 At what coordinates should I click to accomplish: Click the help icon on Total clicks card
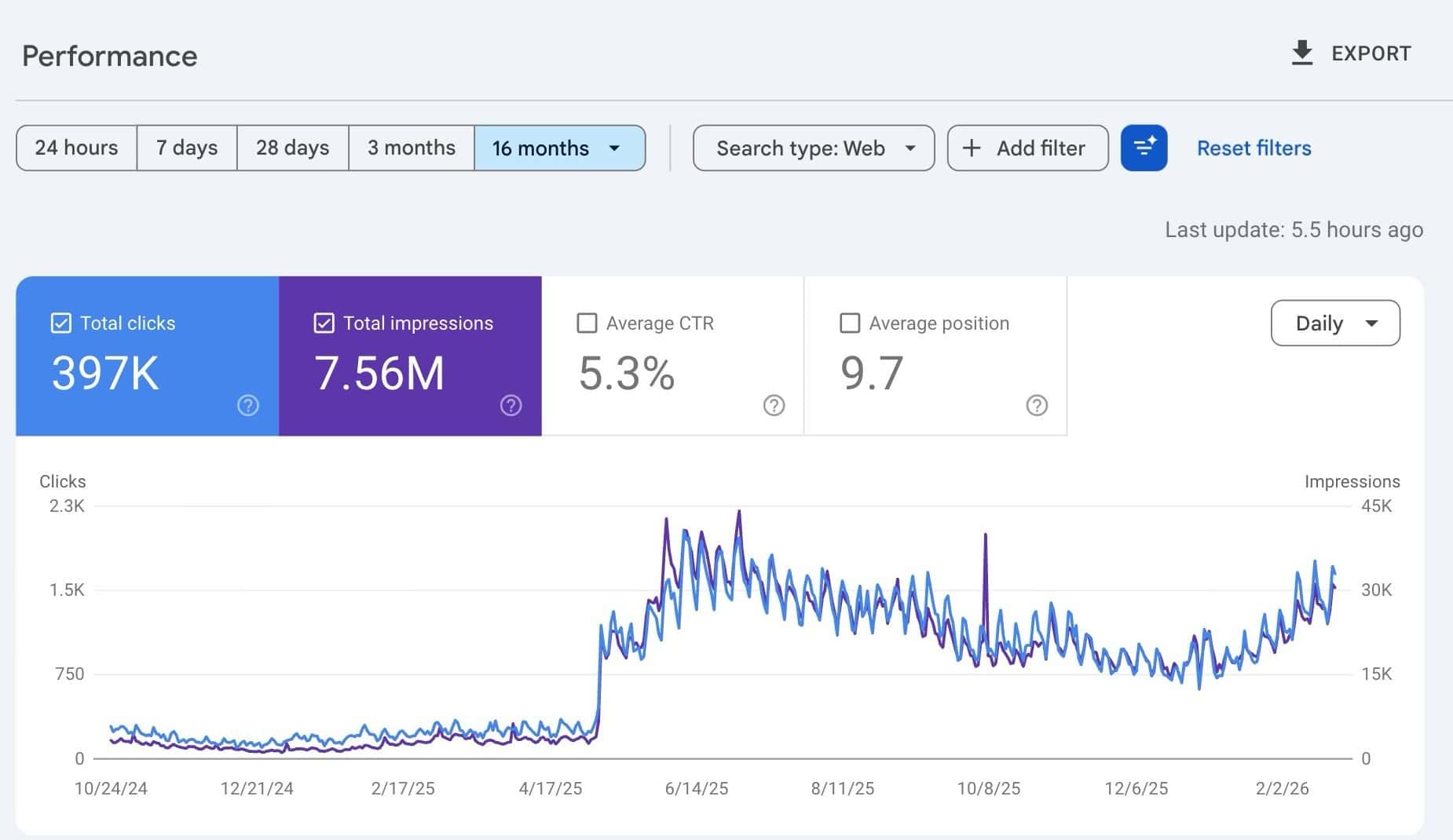coord(247,406)
